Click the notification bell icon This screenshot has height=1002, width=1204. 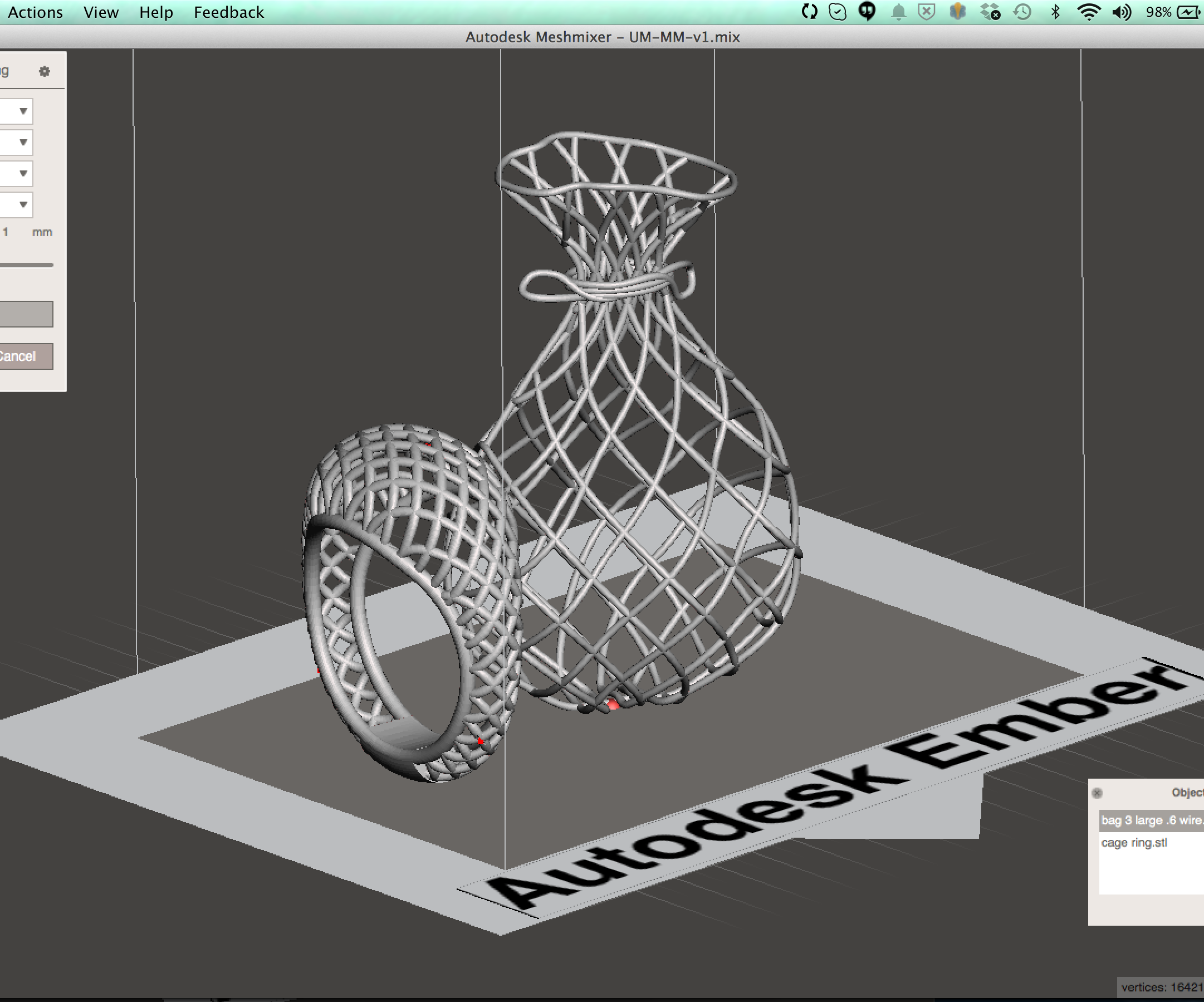click(x=899, y=11)
